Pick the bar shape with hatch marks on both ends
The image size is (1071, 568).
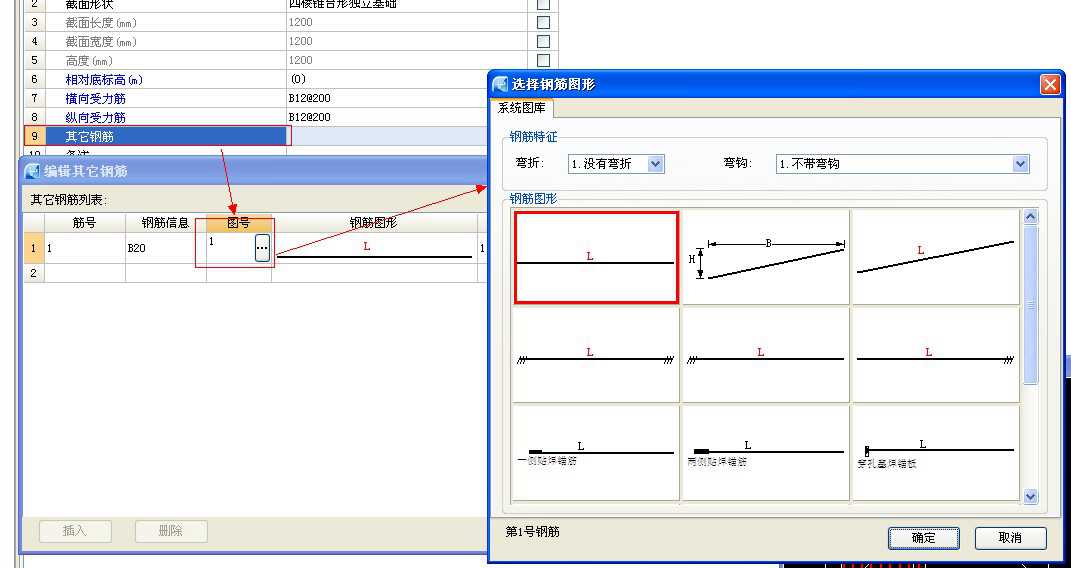pos(596,355)
